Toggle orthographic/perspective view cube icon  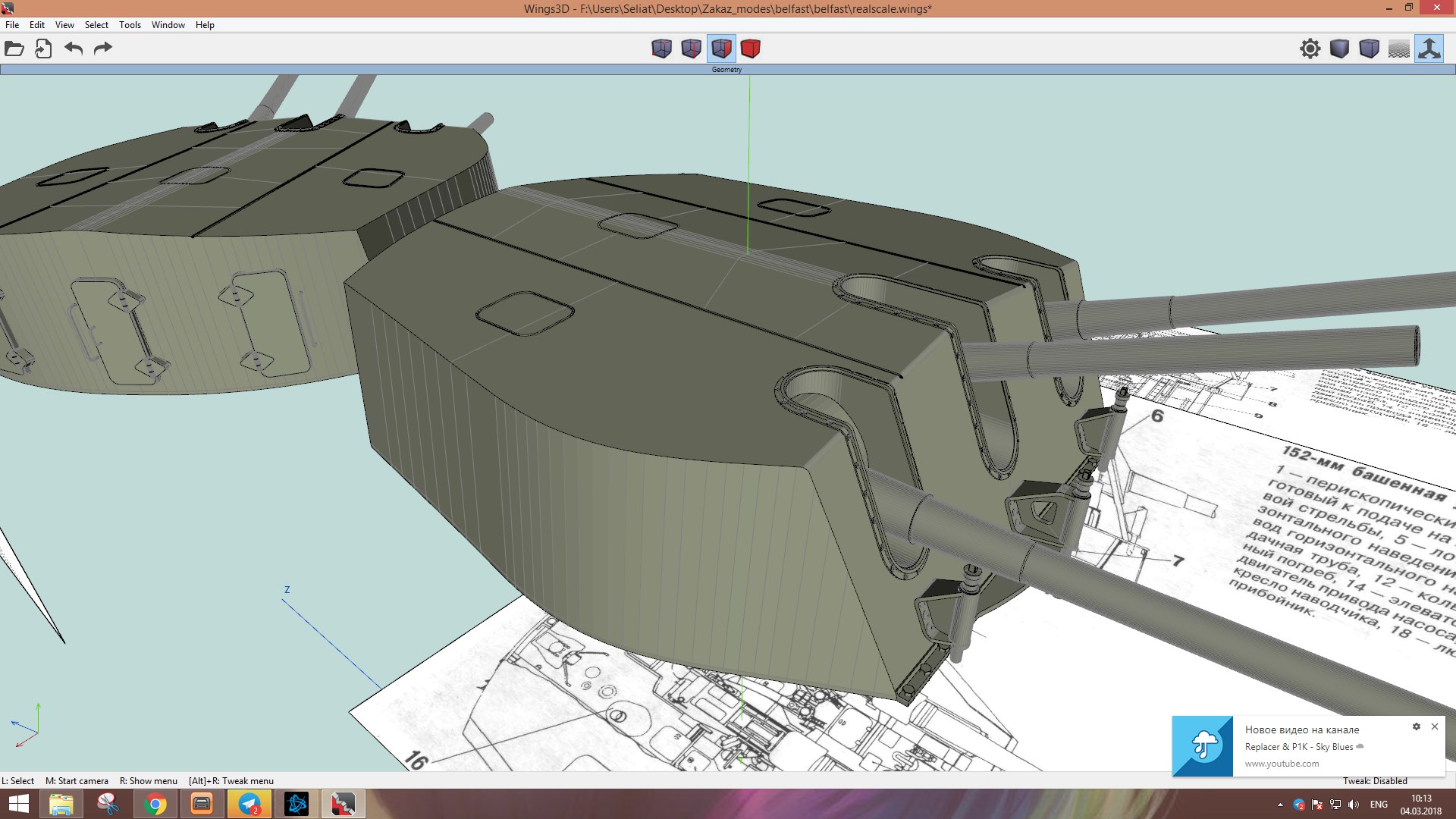point(1369,49)
